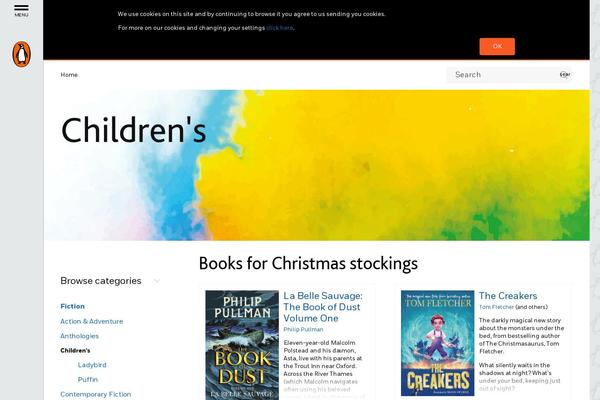Image resolution: width=600 pixels, height=400 pixels.
Task: Open the hamburger MENU icon
Action: click(x=21, y=10)
